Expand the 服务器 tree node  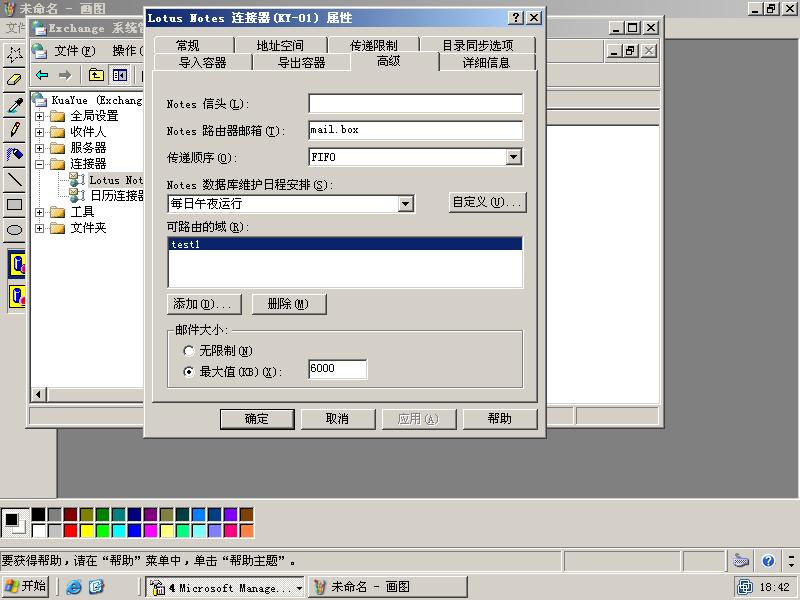coord(40,148)
